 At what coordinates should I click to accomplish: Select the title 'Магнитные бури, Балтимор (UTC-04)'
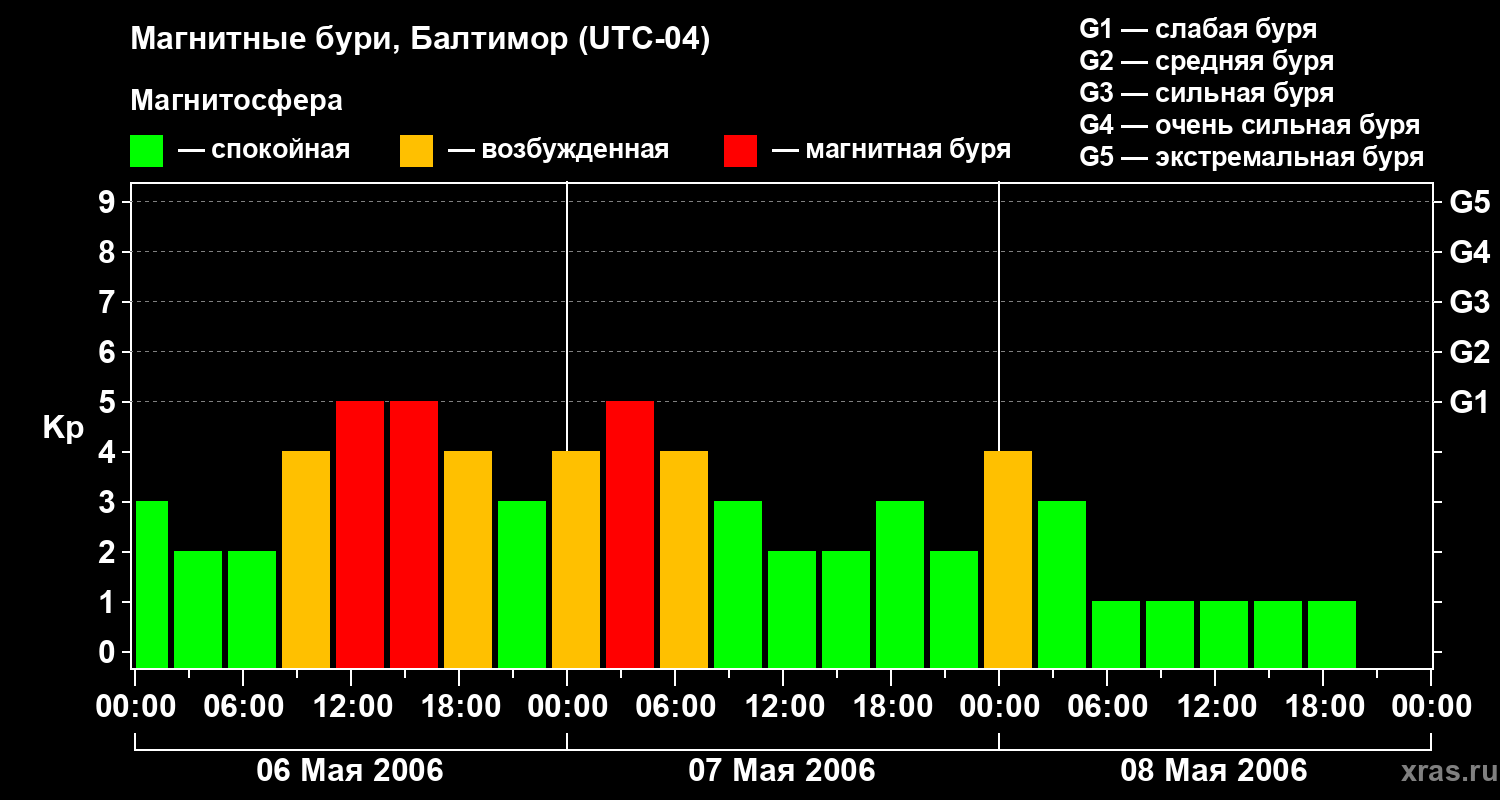click(420, 41)
